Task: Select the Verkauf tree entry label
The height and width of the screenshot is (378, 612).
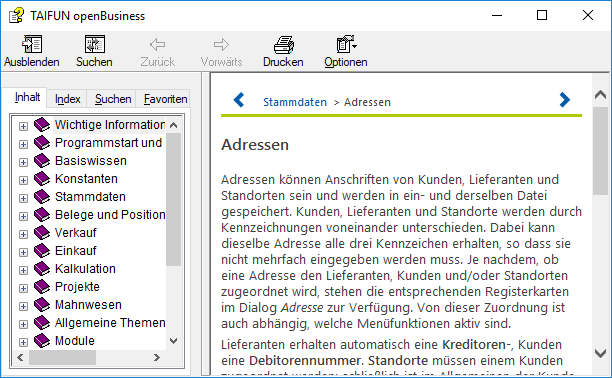Action: point(75,233)
